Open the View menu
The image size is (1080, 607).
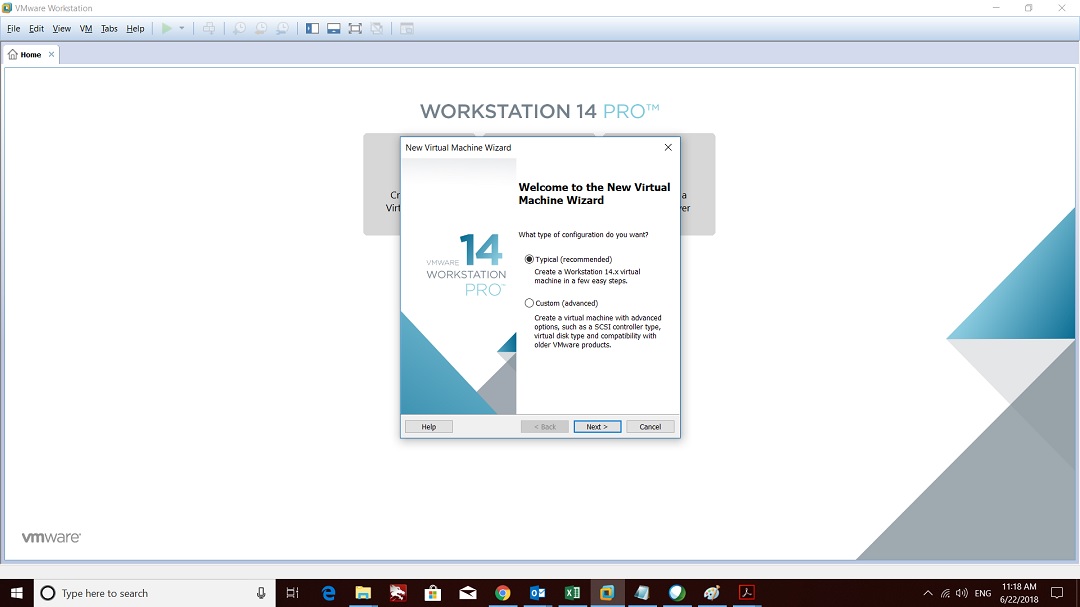coord(61,28)
